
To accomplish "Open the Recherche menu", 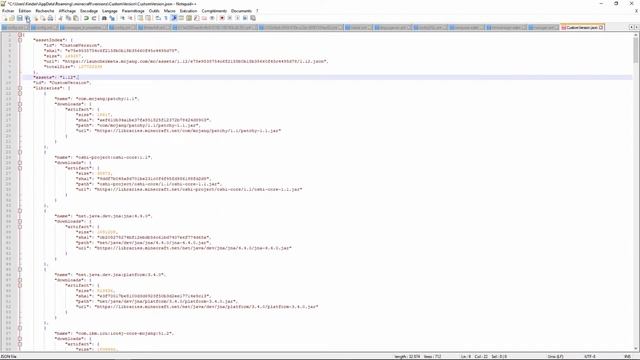I will [x=45, y=11].
